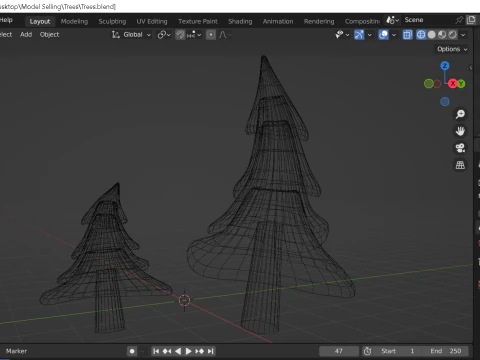The height and width of the screenshot is (360, 480).
Task: Toggle auto keying record button
Action: [132, 351]
